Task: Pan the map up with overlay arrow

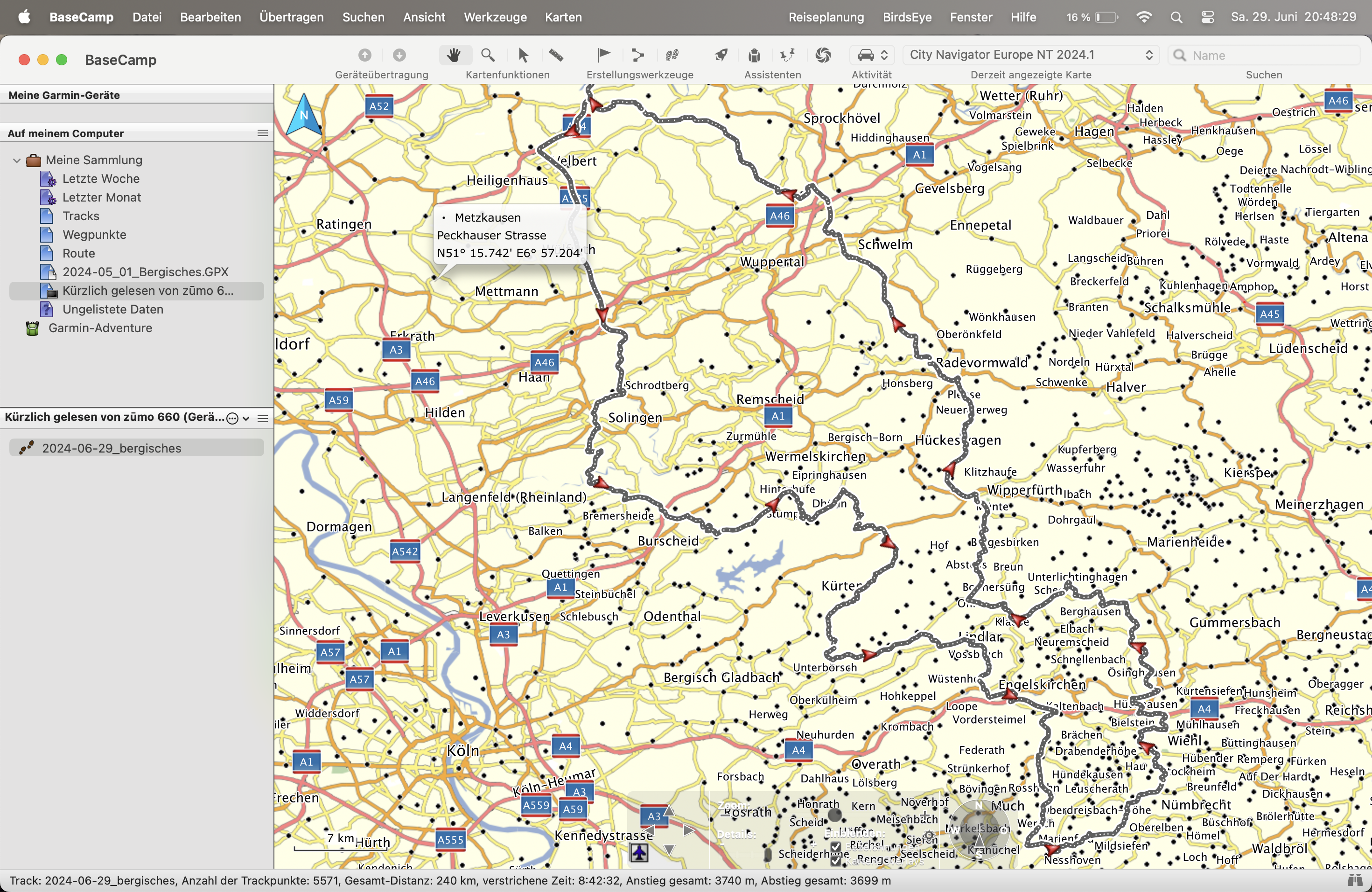Action: tap(669, 811)
